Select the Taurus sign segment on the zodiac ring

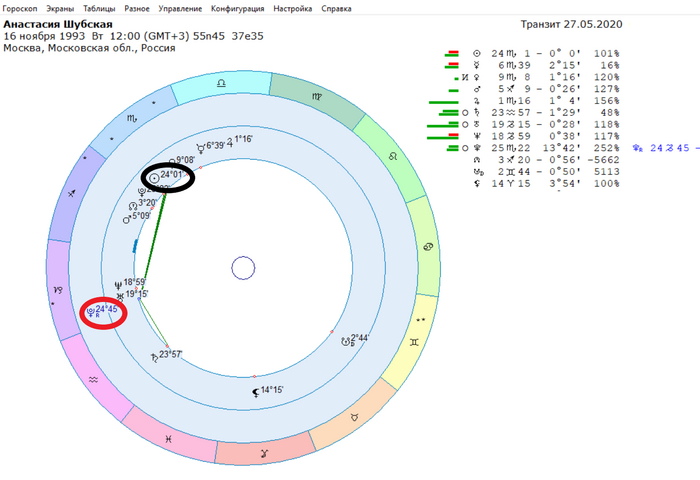pos(354,417)
